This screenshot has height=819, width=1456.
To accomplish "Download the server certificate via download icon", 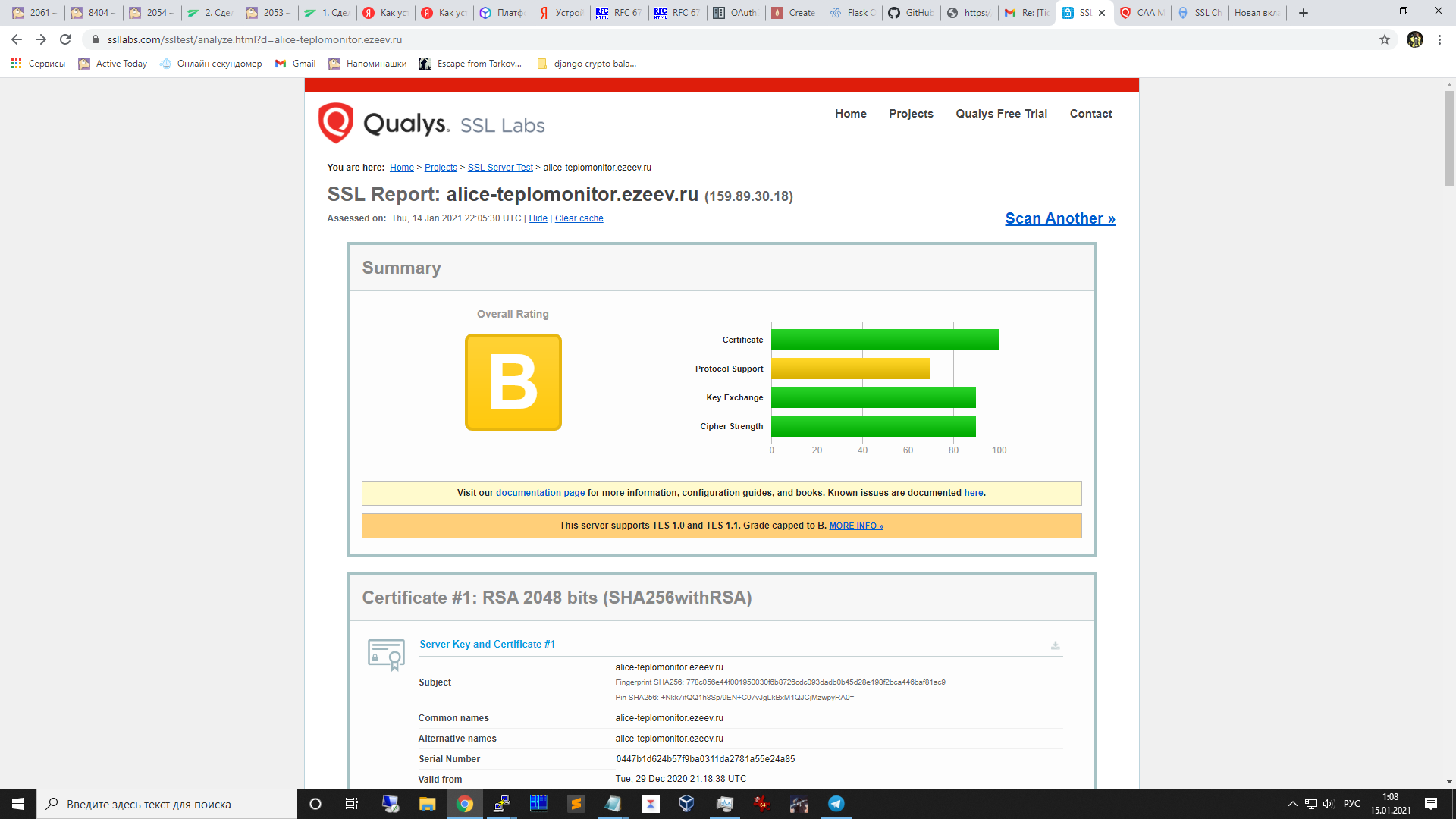I will pos(1055,645).
